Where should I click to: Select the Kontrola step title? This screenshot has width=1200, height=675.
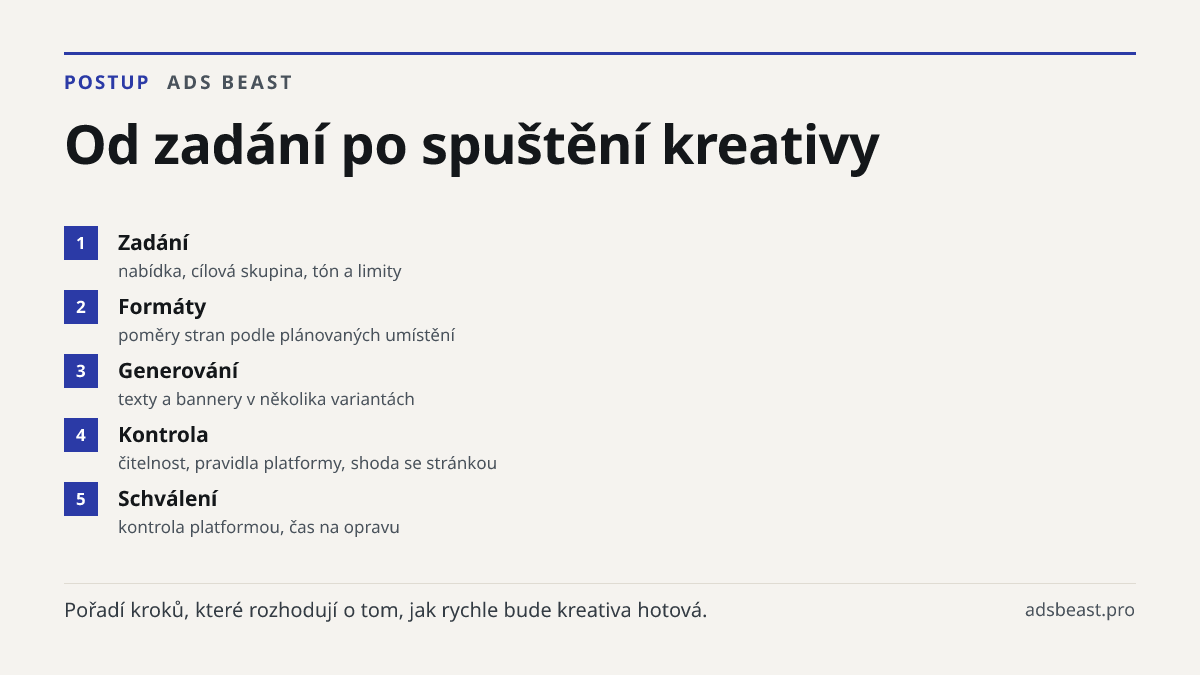pyautogui.click(x=163, y=435)
